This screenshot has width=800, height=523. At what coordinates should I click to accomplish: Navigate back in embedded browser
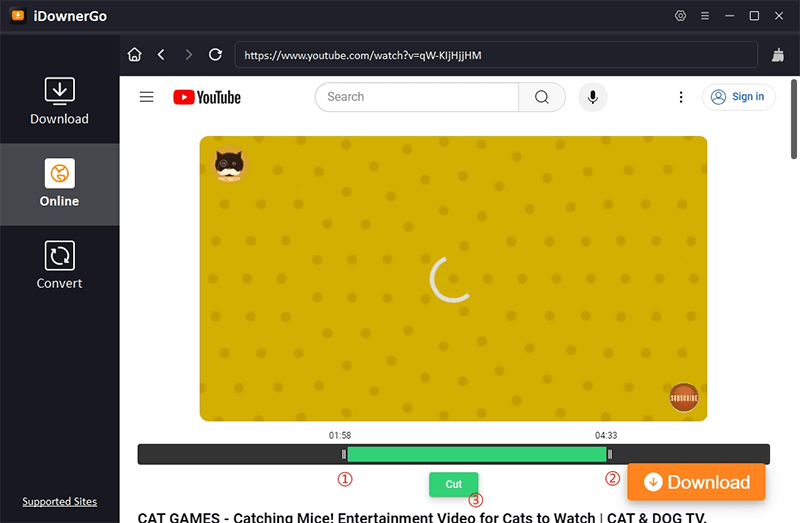[161, 55]
